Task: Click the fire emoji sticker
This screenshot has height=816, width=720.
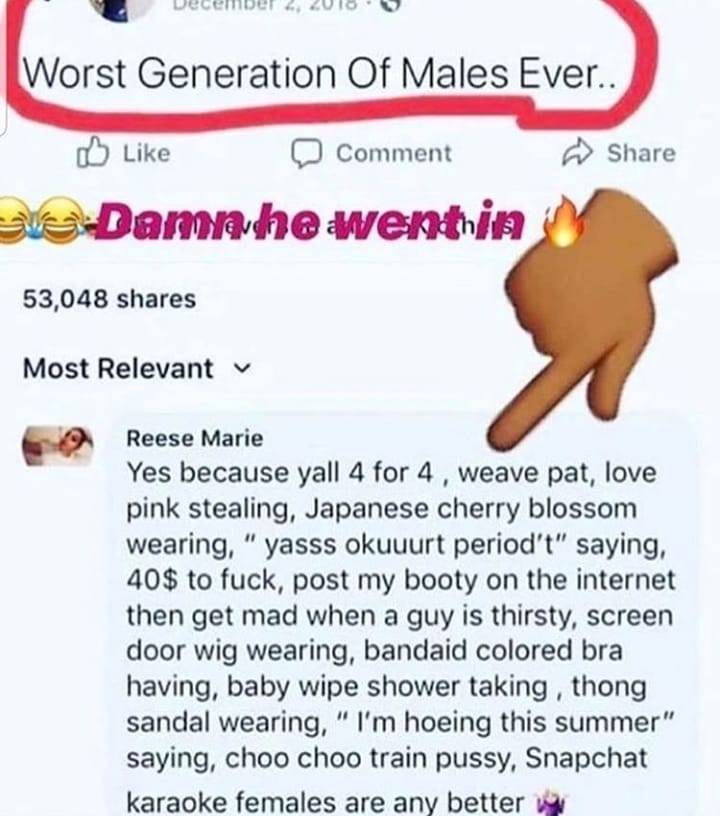Action: point(564,221)
